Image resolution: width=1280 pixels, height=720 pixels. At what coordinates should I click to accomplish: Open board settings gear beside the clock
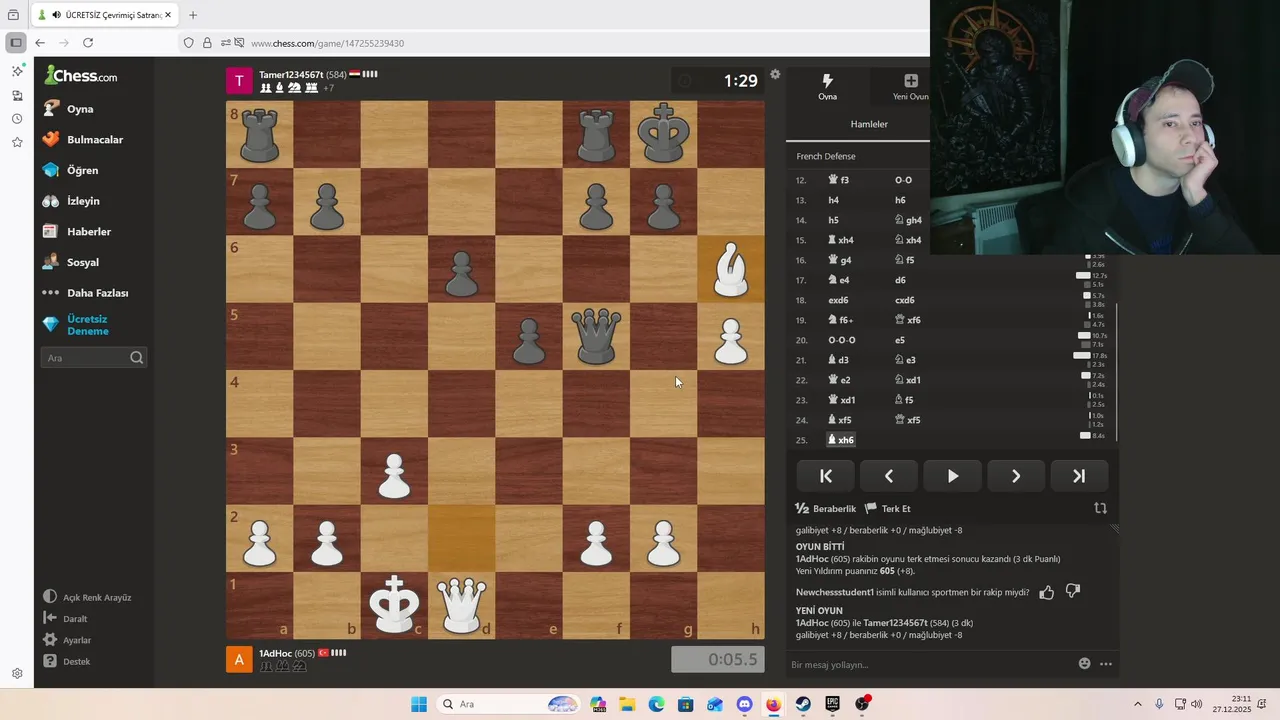(775, 74)
